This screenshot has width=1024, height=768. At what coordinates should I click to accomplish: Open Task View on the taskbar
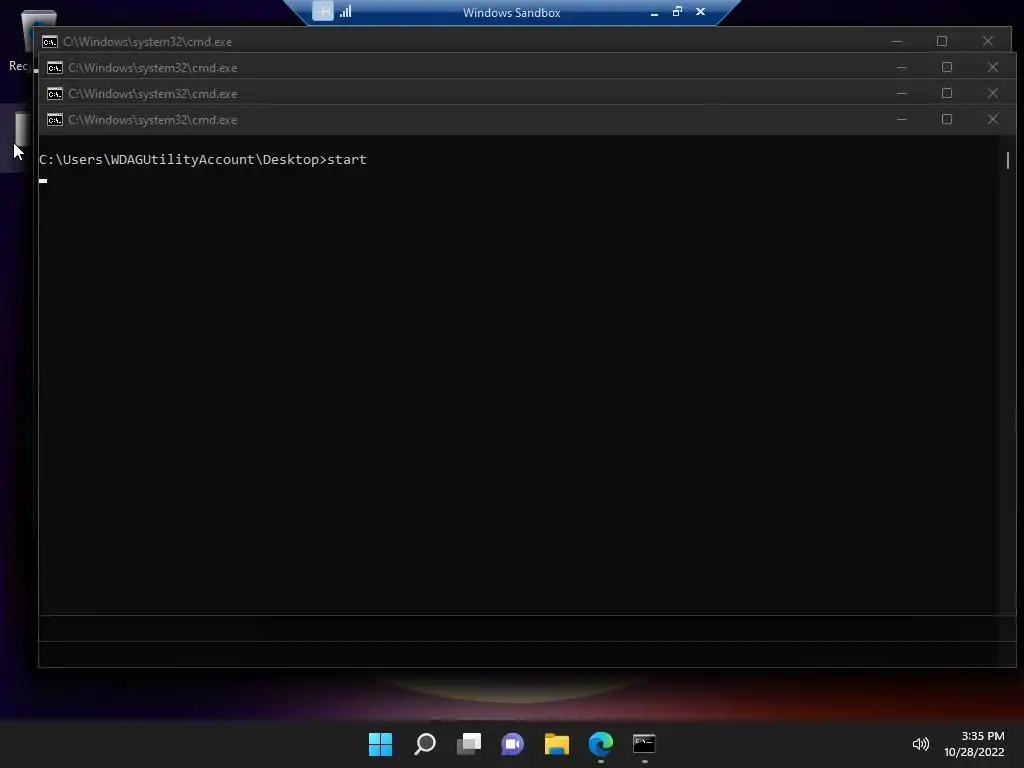coord(469,744)
